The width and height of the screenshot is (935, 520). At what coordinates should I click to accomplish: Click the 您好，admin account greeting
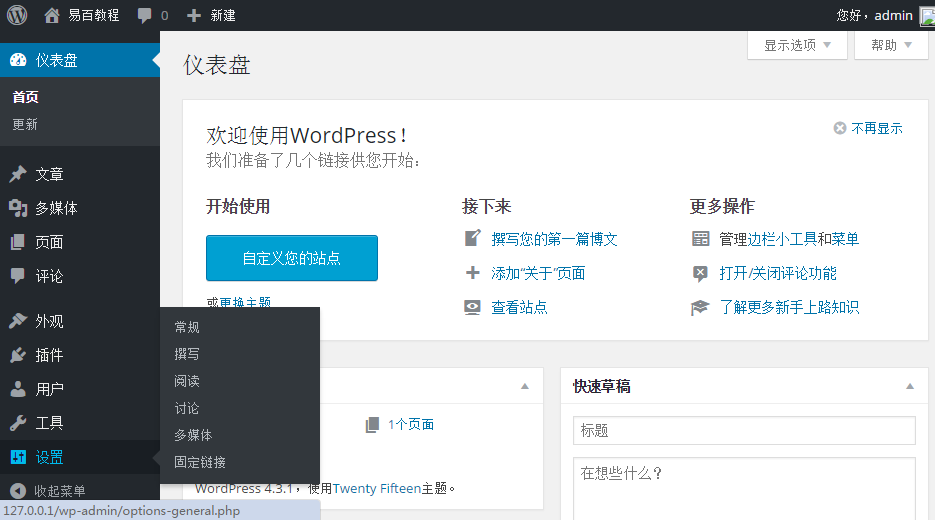click(x=874, y=16)
